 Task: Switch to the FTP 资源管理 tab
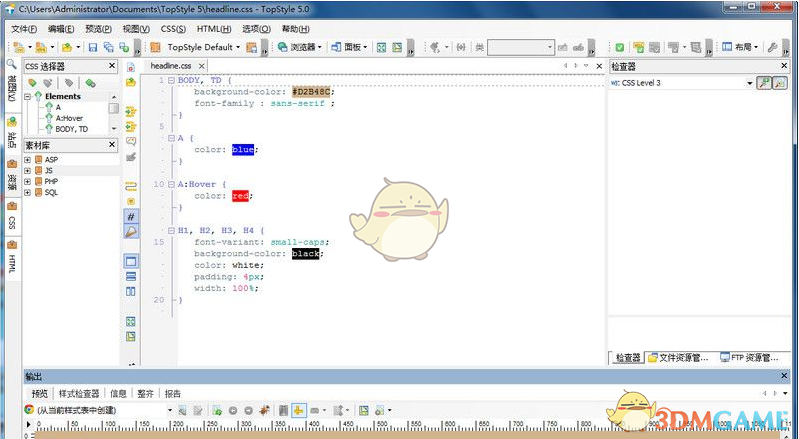(x=750, y=358)
